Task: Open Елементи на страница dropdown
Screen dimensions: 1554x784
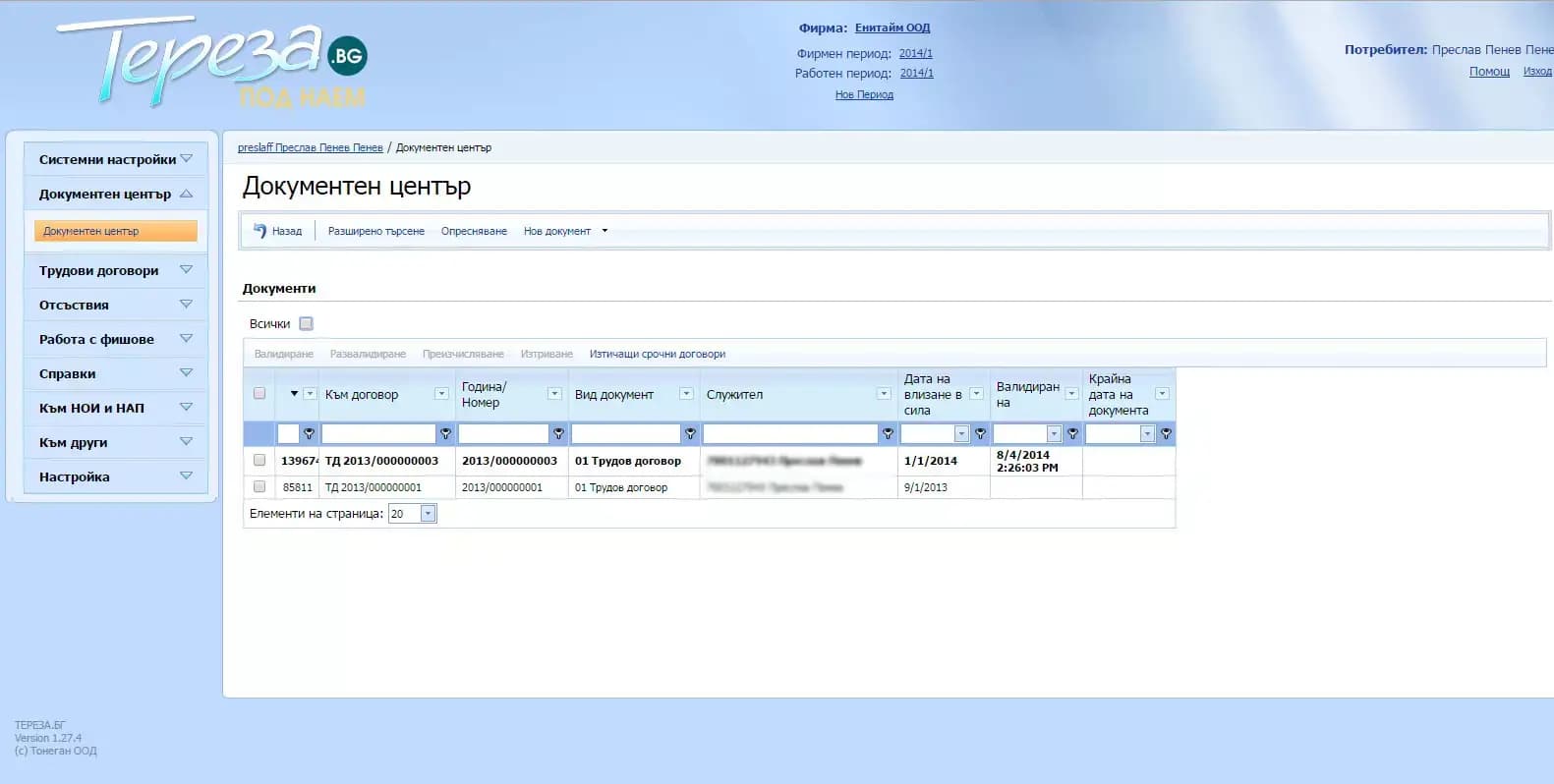Action: click(x=428, y=514)
